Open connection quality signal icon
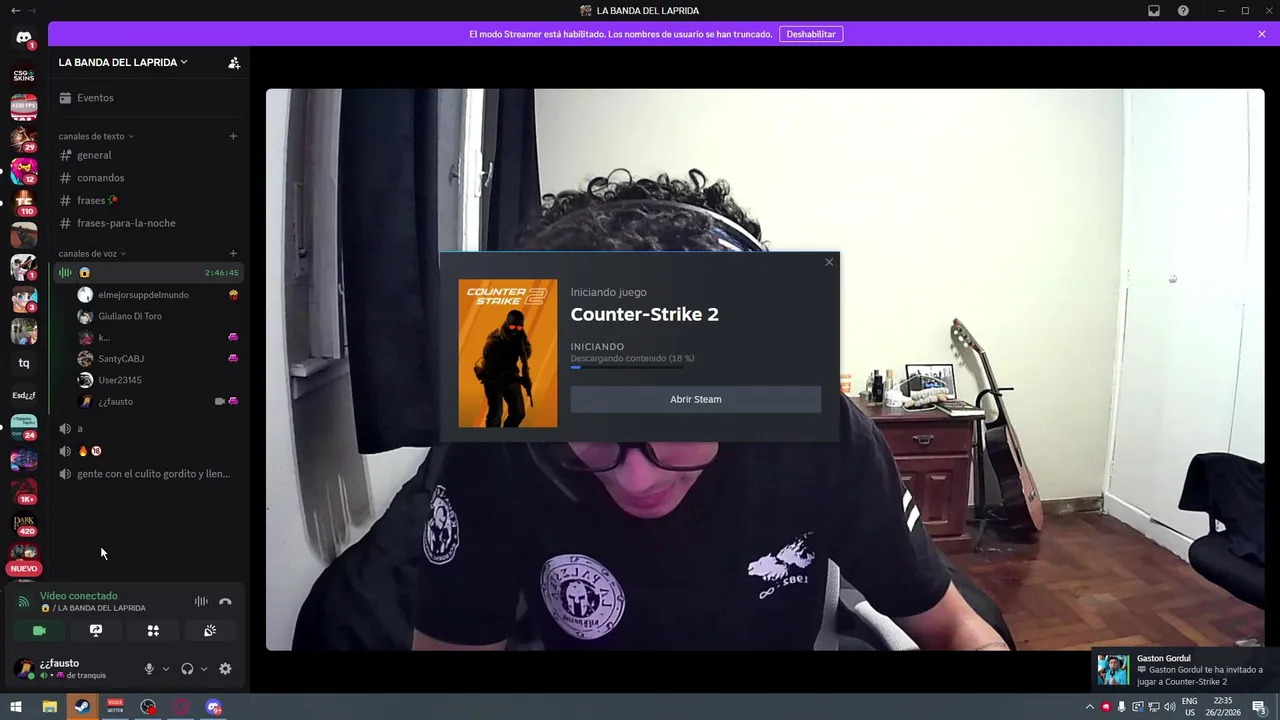Screen dimensions: 1280x720 24,602
